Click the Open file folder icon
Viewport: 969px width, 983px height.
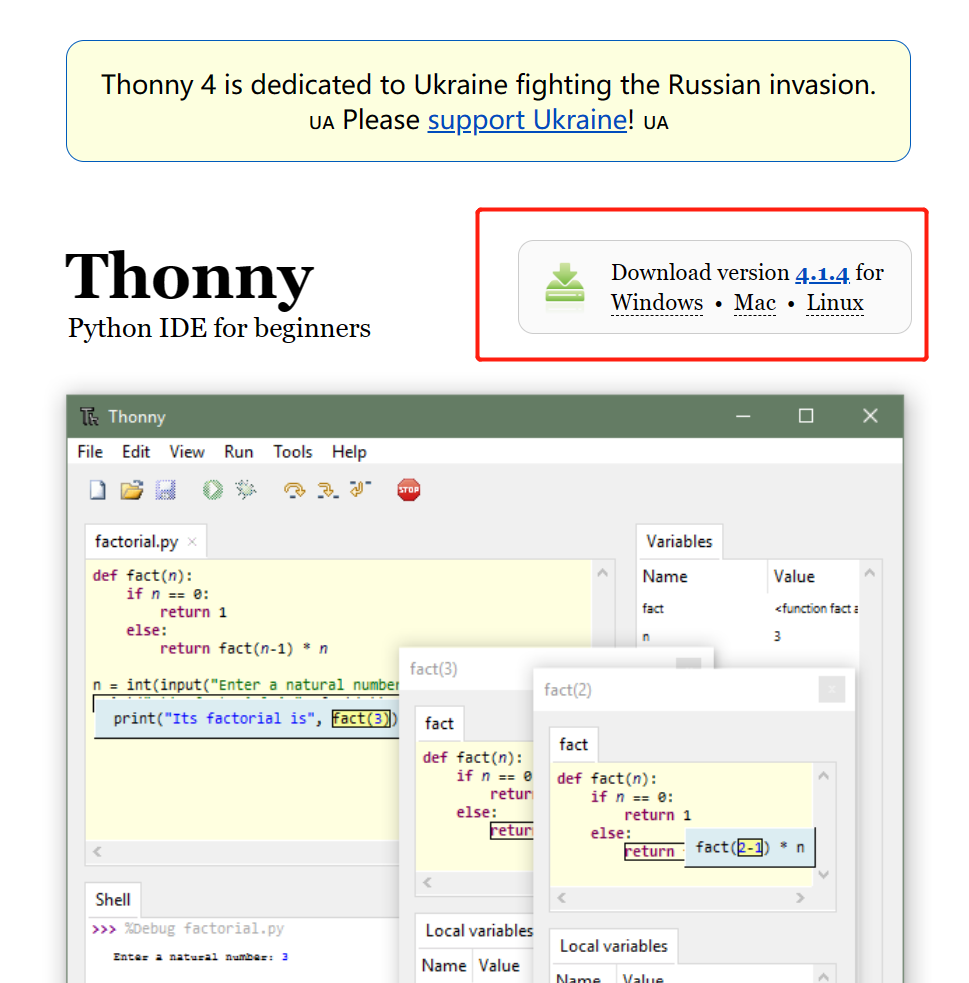click(132, 490)
